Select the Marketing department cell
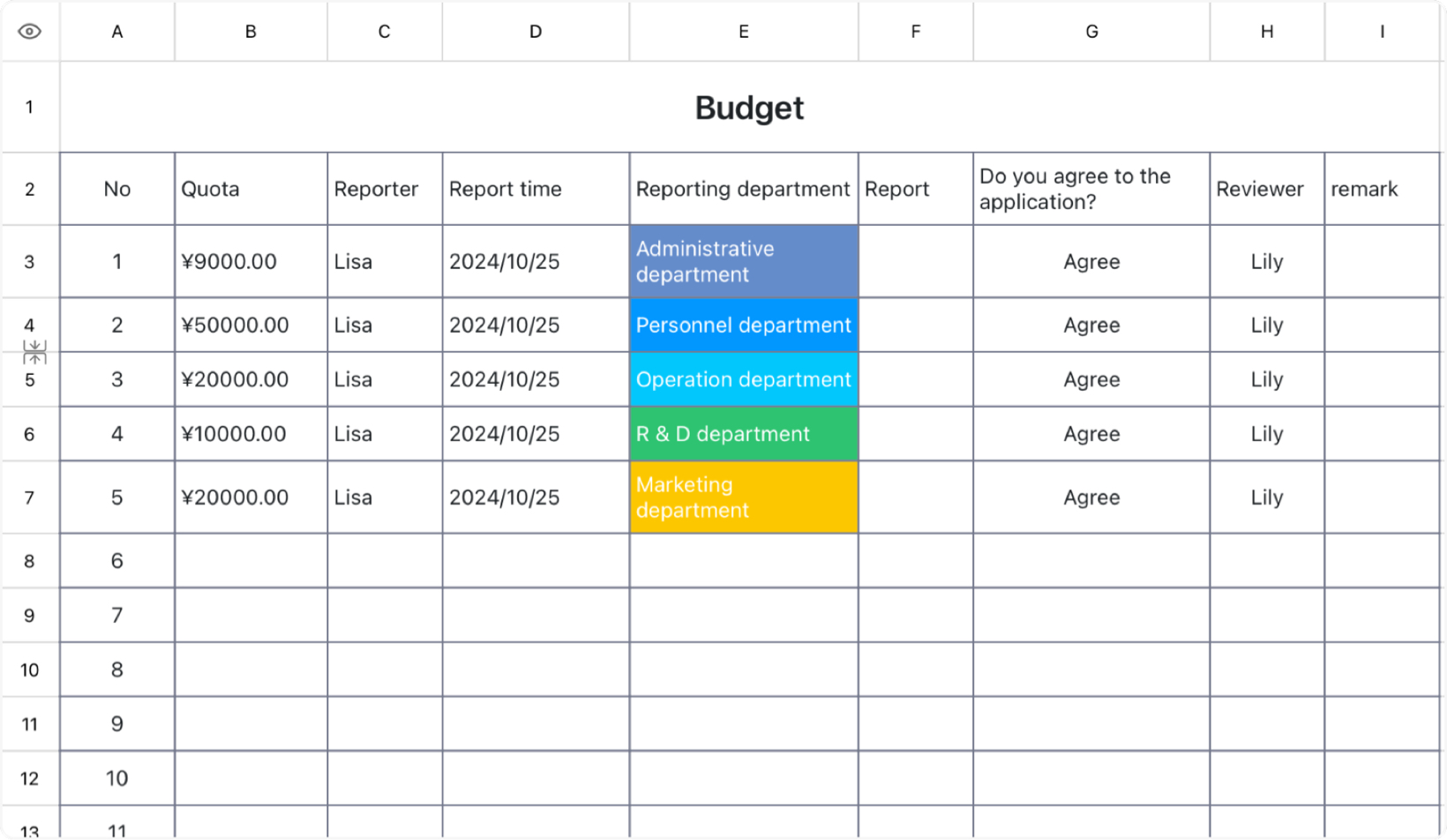 point(744,498)
